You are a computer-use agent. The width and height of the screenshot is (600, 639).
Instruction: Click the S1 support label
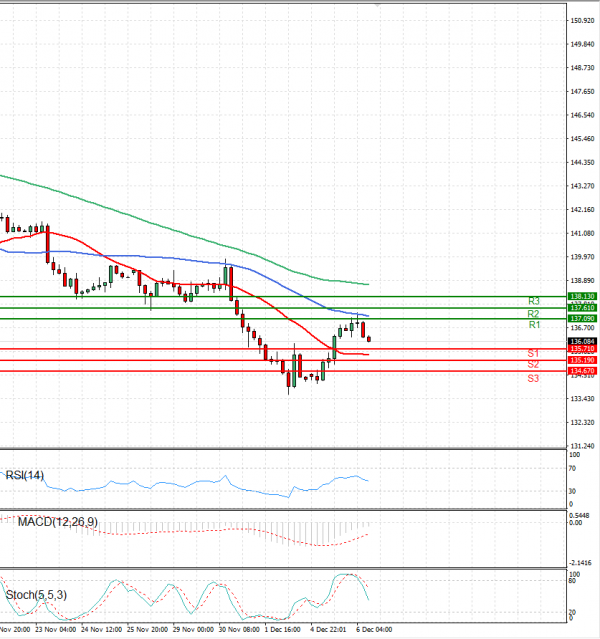[533, 353]
